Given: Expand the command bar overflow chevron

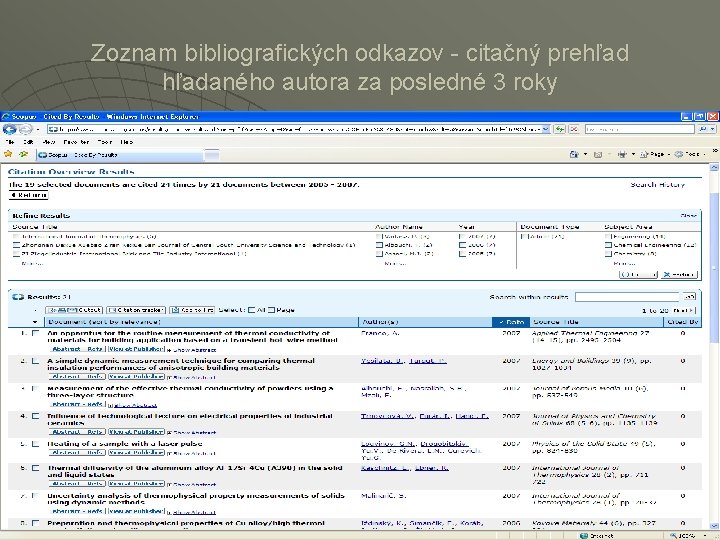Looking at the screenshot, I should (714, 151).
